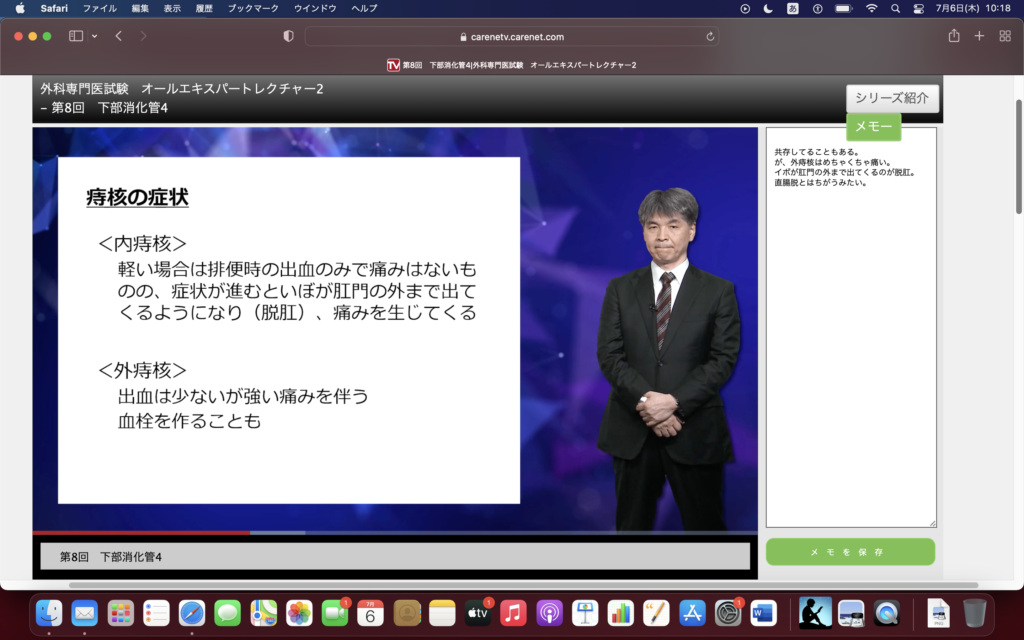Open Control Center in the menu bar
The image size is (1024, 640).
point(919,8)
